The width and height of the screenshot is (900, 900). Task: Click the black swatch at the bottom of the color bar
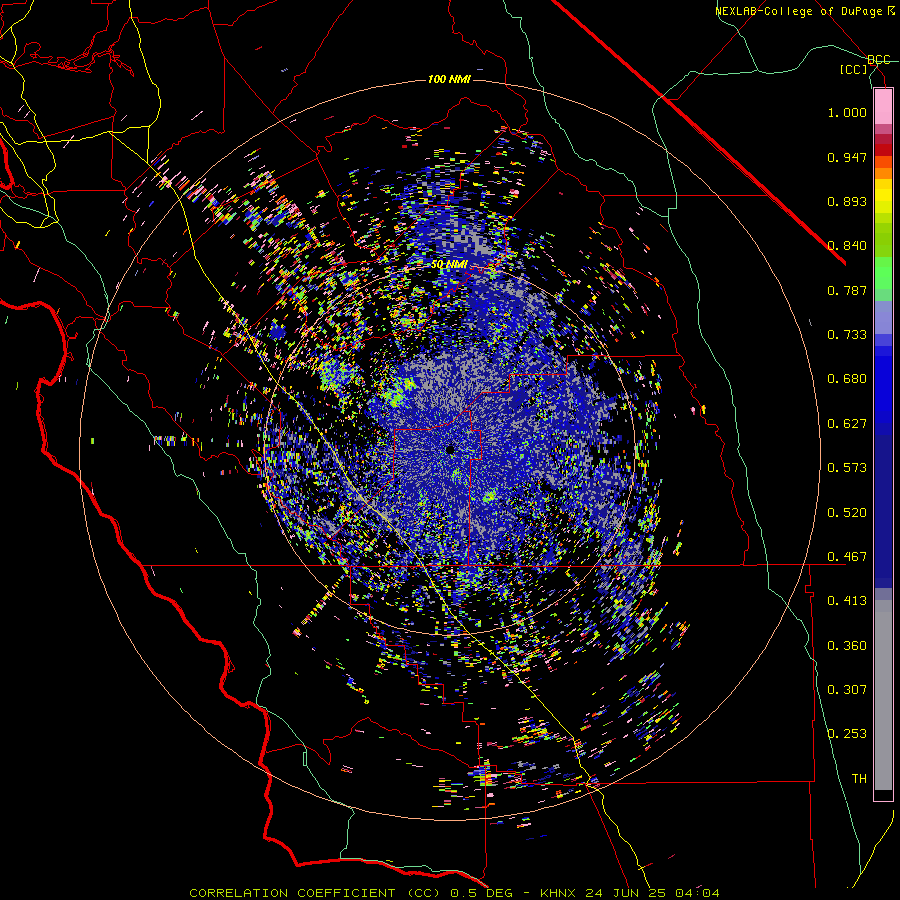click(883, 795)
